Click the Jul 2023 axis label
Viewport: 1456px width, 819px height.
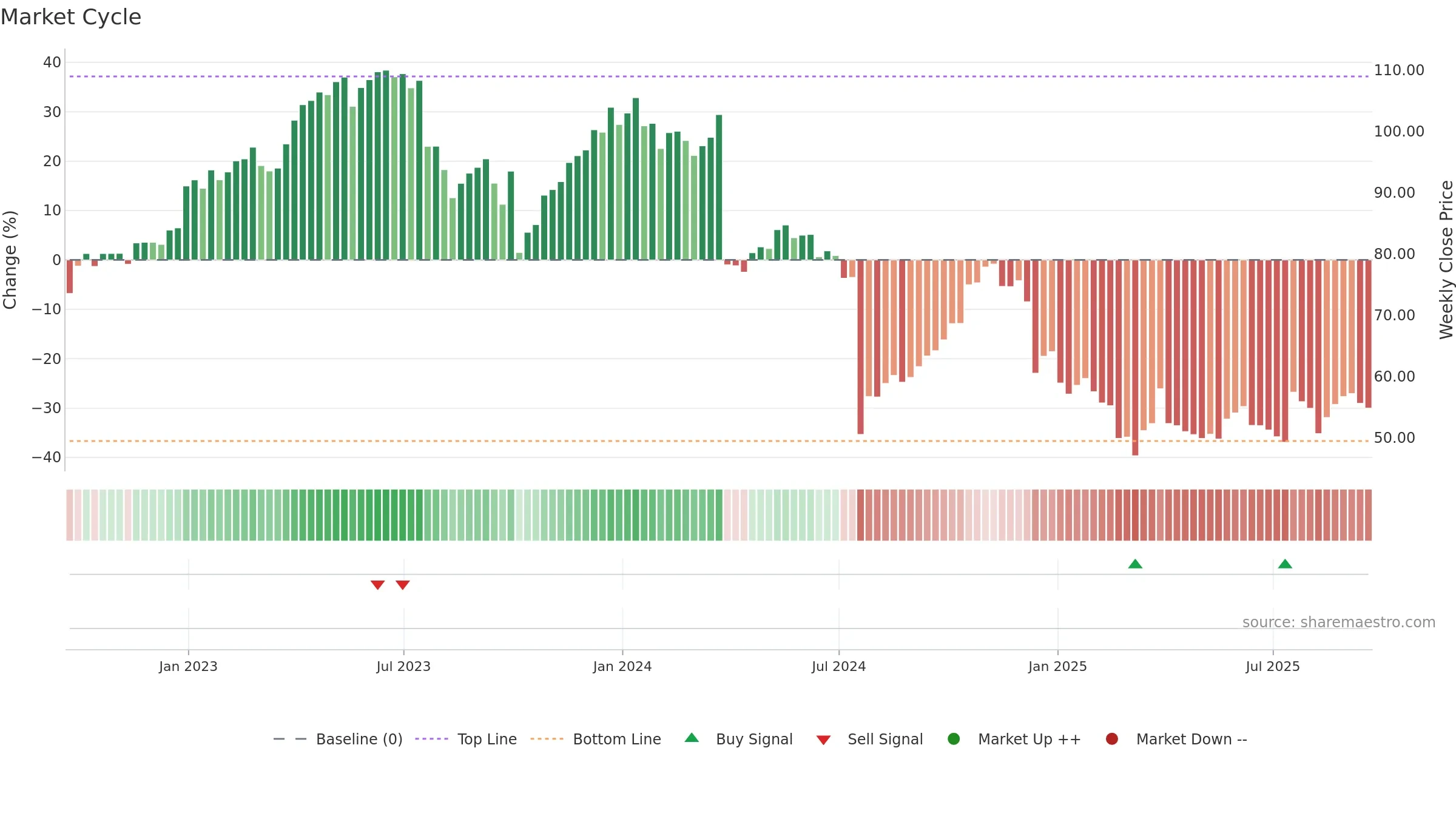coord(403,666)
